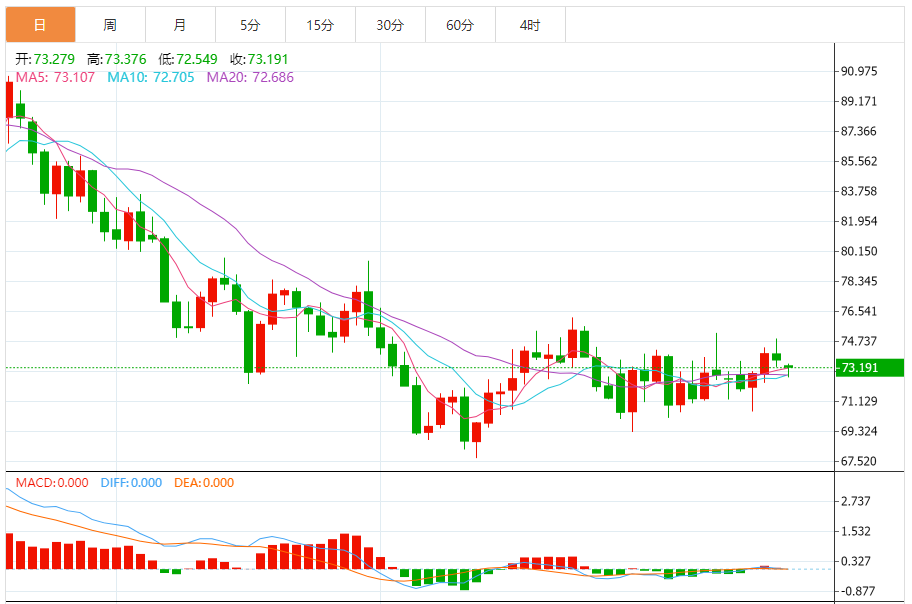
Task: Click the 2.737 MACD axis label
Action: [x=856, y=501]
